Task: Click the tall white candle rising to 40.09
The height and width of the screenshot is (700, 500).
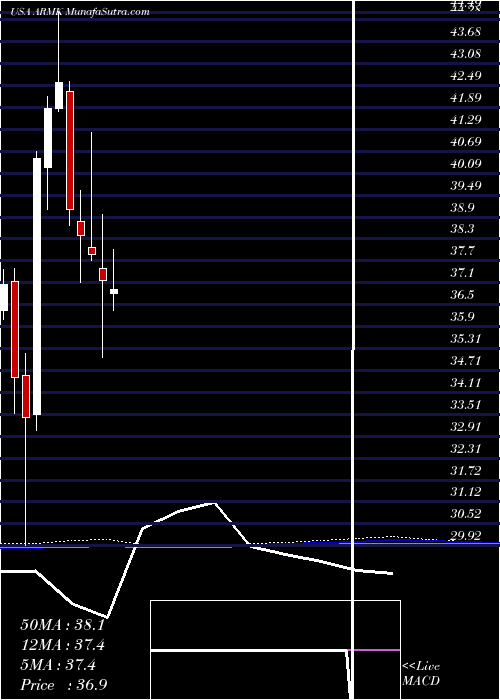Action: click(x=37, y=287)
